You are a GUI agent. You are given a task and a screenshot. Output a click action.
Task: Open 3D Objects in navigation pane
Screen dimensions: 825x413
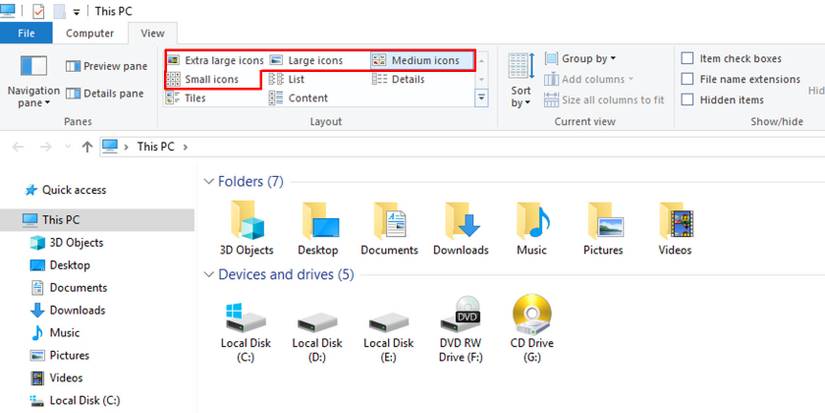[67, 243]
